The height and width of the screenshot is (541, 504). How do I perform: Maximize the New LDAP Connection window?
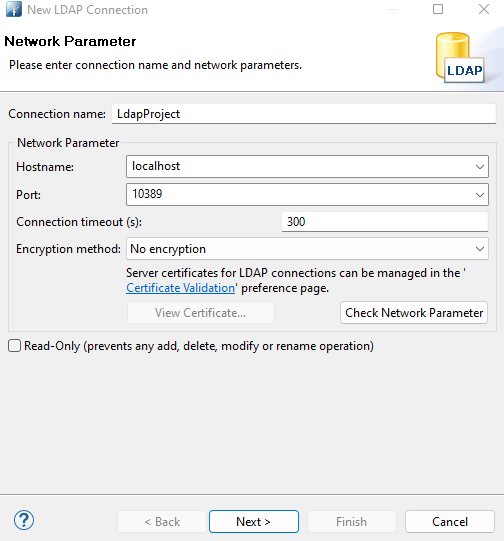click(x=438, y=9)
